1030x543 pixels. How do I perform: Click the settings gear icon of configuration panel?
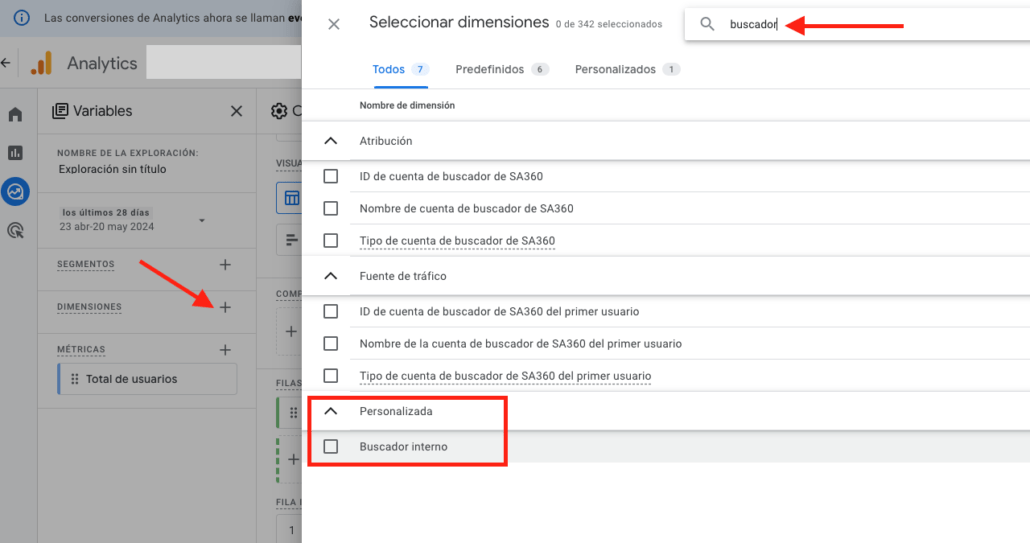coord(279,111)
